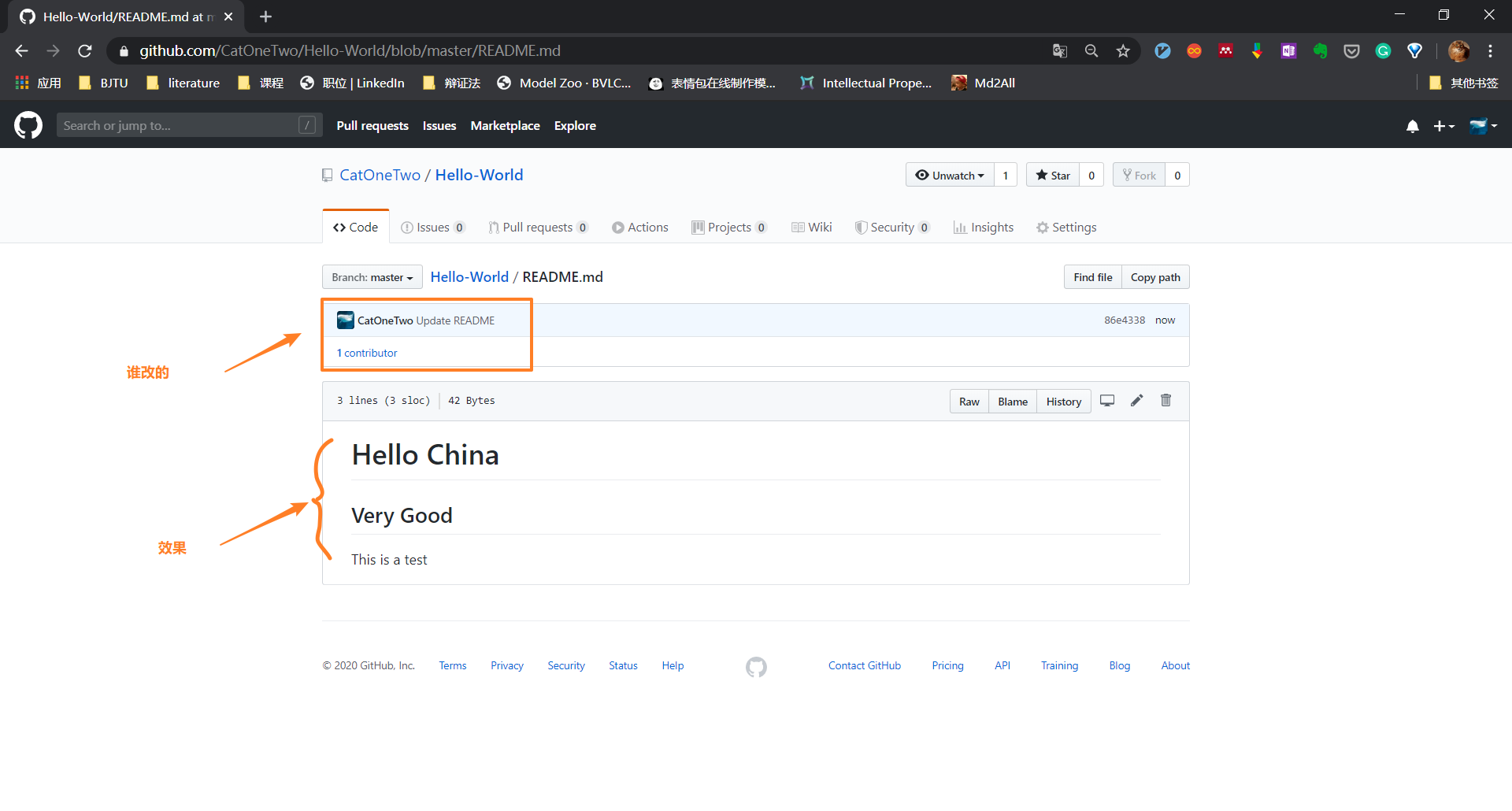Star the Hello-World repository

[1053, 175]
